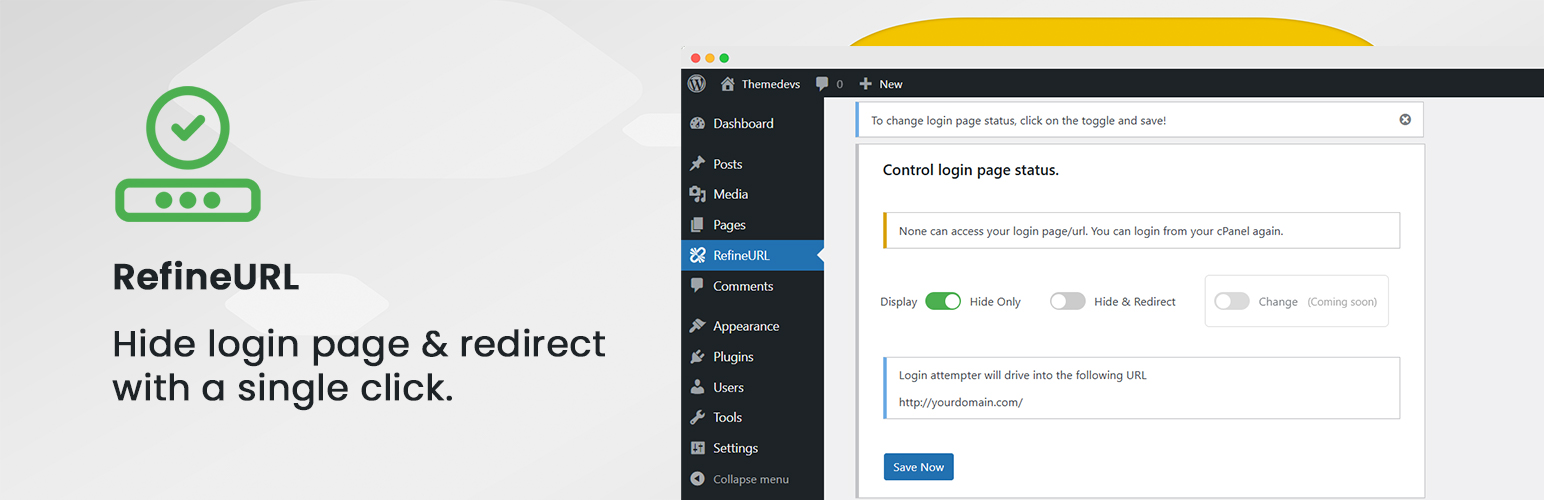Click the Dashboard gauge icon

[x=698, y=124]
